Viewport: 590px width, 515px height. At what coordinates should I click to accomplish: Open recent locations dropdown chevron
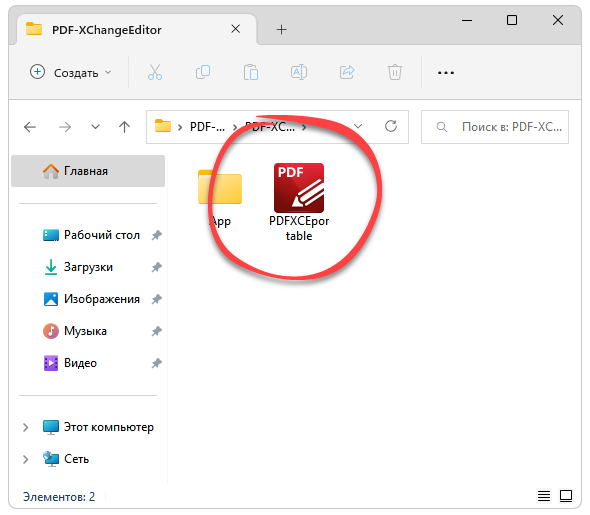coord(96,127)
